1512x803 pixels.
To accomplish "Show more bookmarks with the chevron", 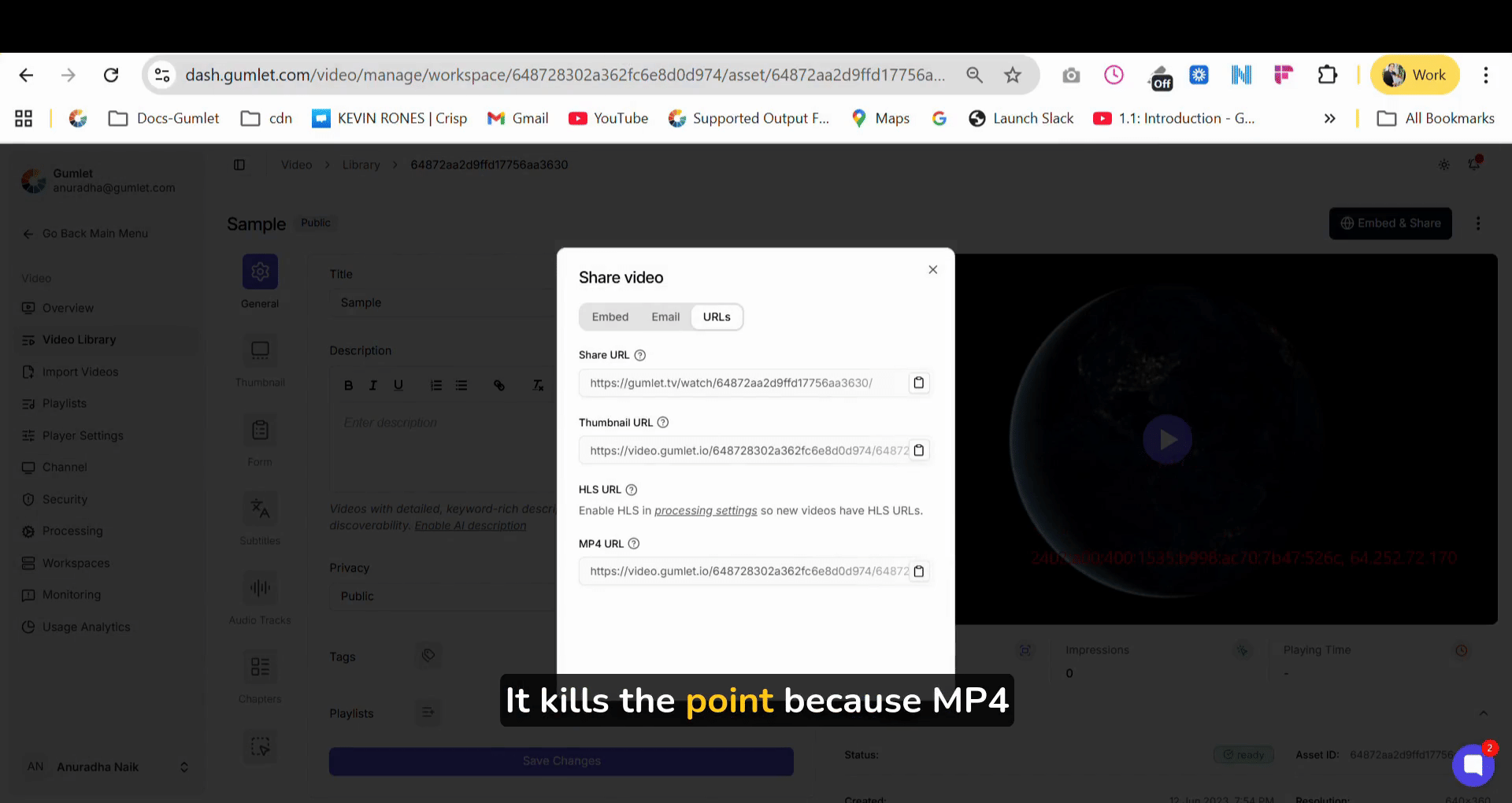I will pyautogui.click(x=1329, y=118).
